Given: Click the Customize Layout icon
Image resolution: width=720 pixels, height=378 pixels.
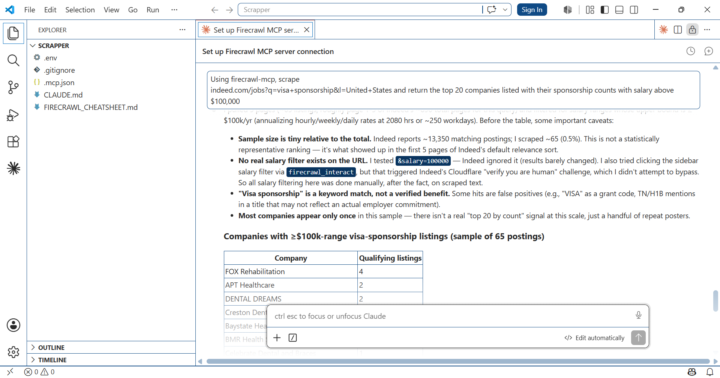Looking at the screenshot, I should (590, 10).
